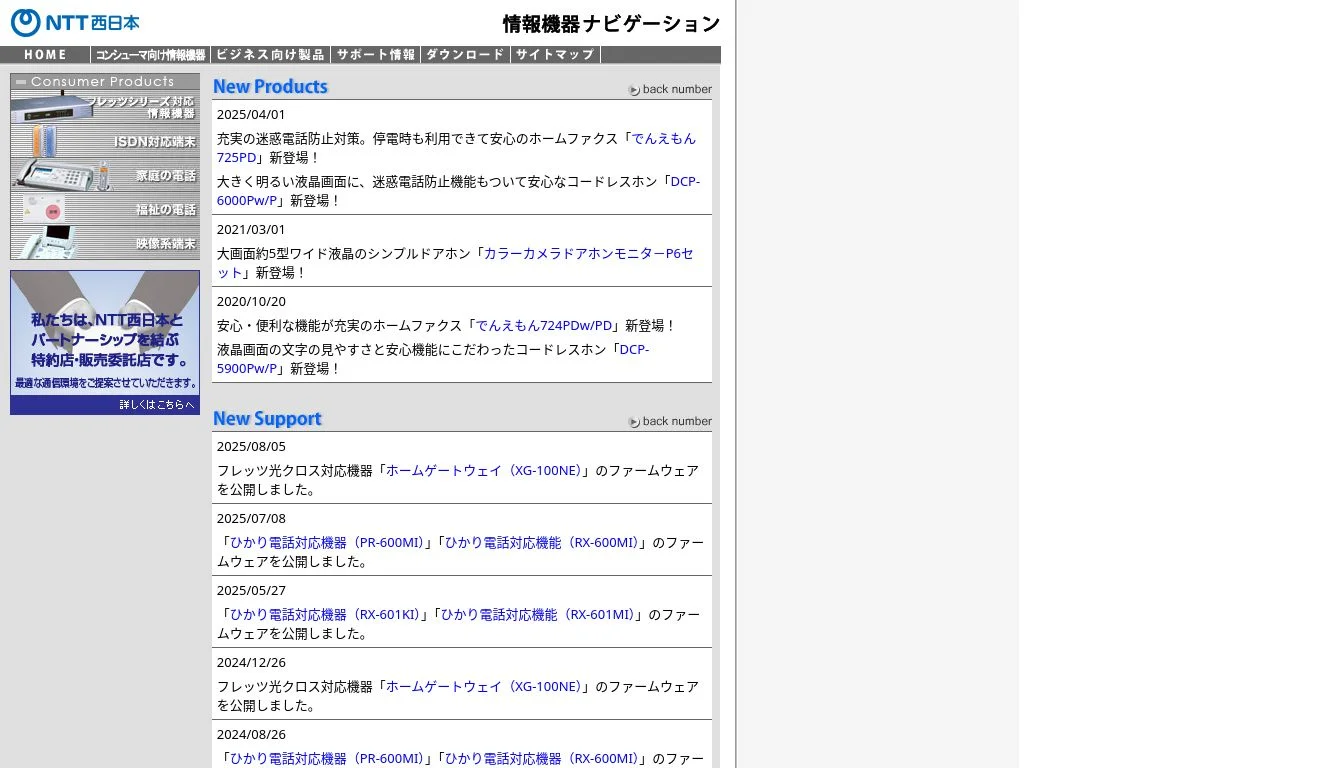The height and width of the screenshot is (768, 1336).
Task: Open the でんえもん724PDw/PD link
Action: point(544,325)
